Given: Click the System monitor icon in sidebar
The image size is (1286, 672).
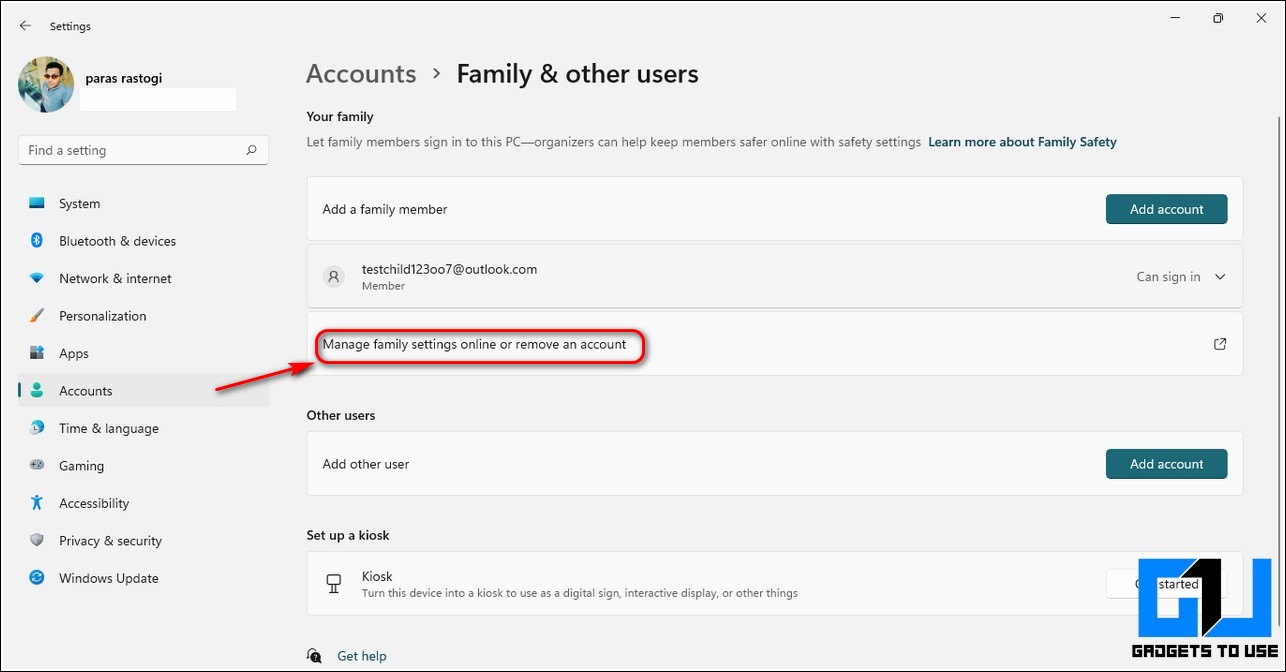Looking at the screenshot, I should [37, 203].
